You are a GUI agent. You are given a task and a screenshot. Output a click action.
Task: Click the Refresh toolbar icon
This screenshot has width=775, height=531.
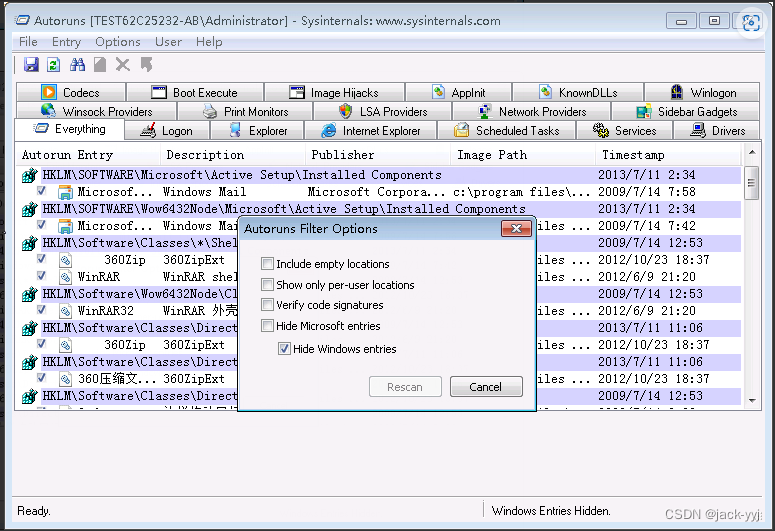point(53,65)
